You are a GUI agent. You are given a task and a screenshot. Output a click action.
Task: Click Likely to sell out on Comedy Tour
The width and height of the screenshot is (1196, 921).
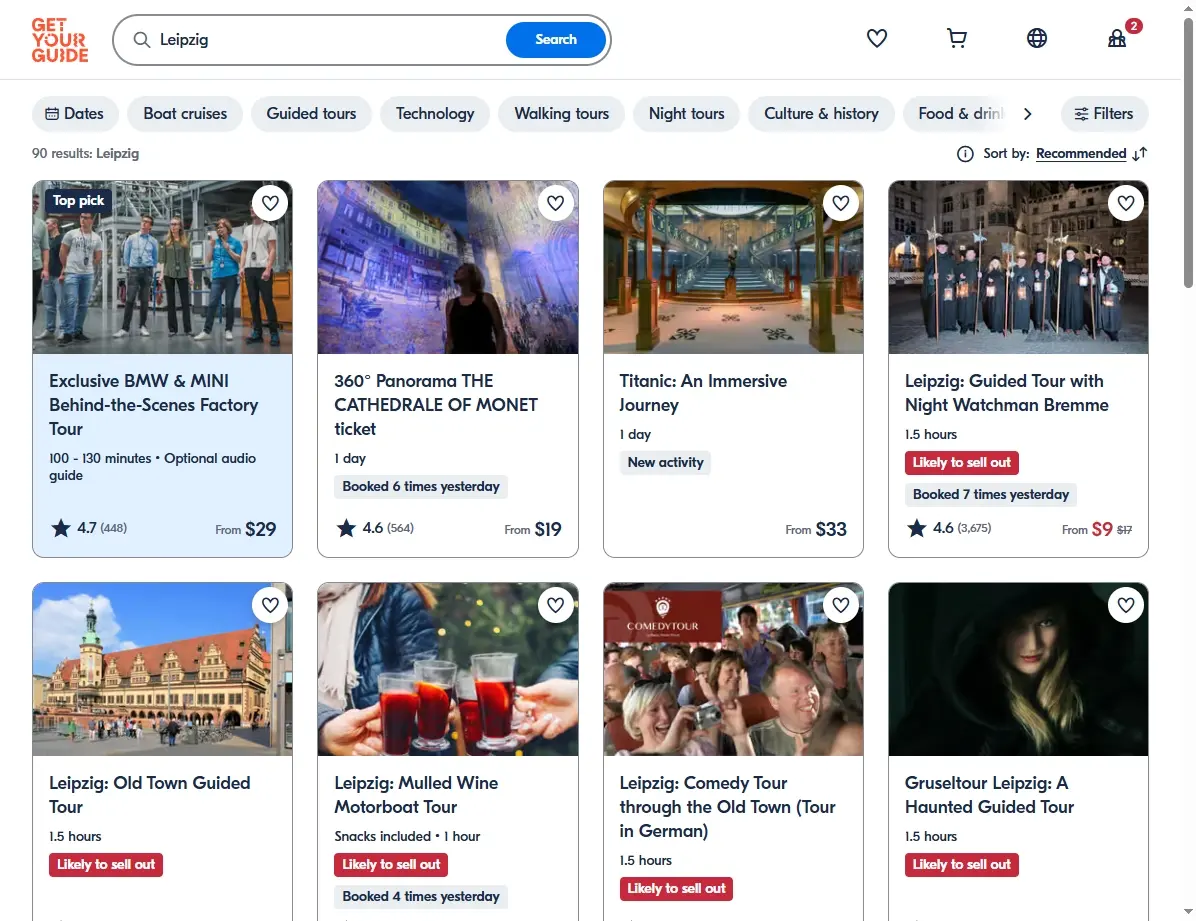pos(676,889)
